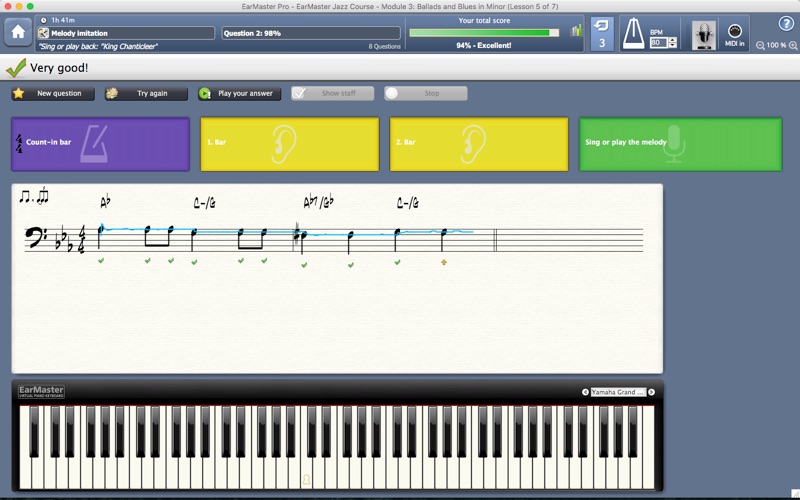Viewport: 800px width, 500px height.
Task: Increase BPM with the up stepper
Action: 673,40
